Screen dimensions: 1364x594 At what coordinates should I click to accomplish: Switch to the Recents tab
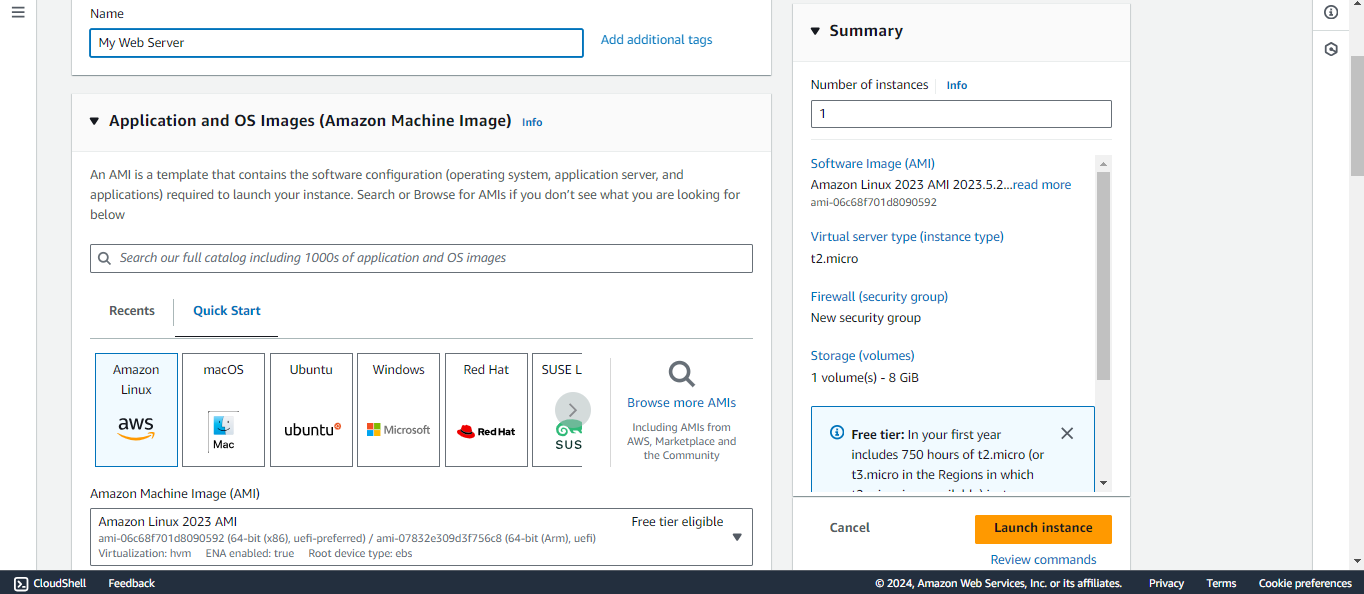tap(131, 311)
